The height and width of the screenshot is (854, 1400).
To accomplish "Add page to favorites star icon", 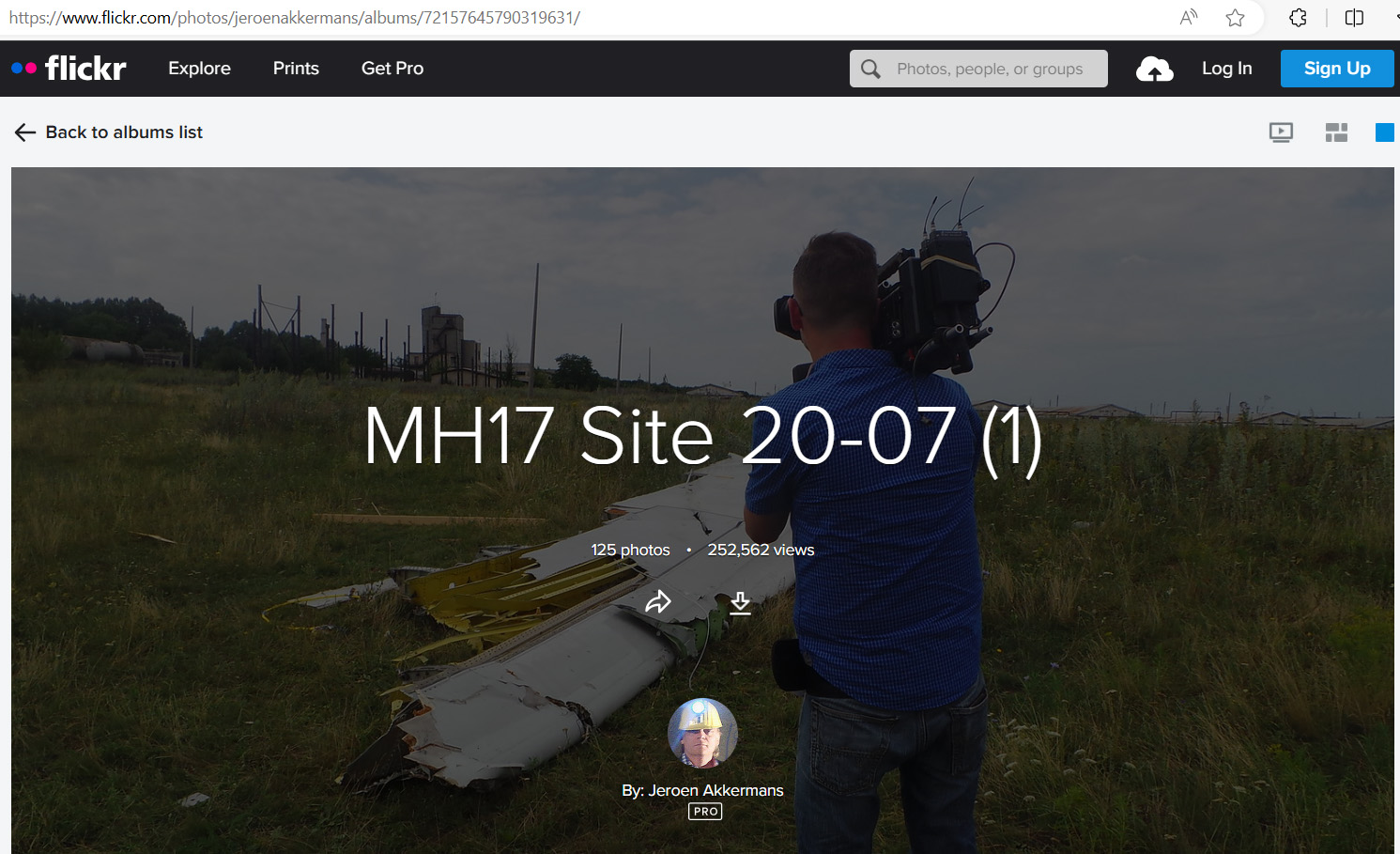I will pyautogui.click(x=1235, y=17).
